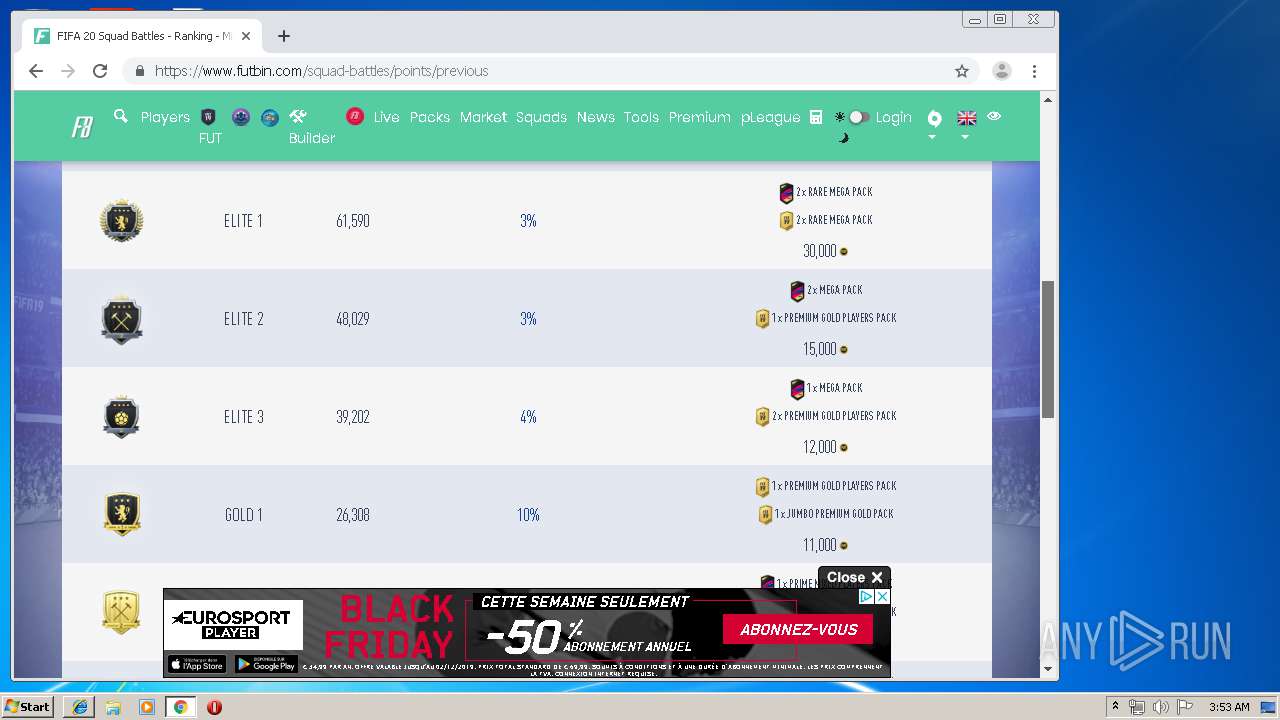The image size is (1280, 720).
Task: Click the red Live badge icon
Action: [x=355, y=116]
